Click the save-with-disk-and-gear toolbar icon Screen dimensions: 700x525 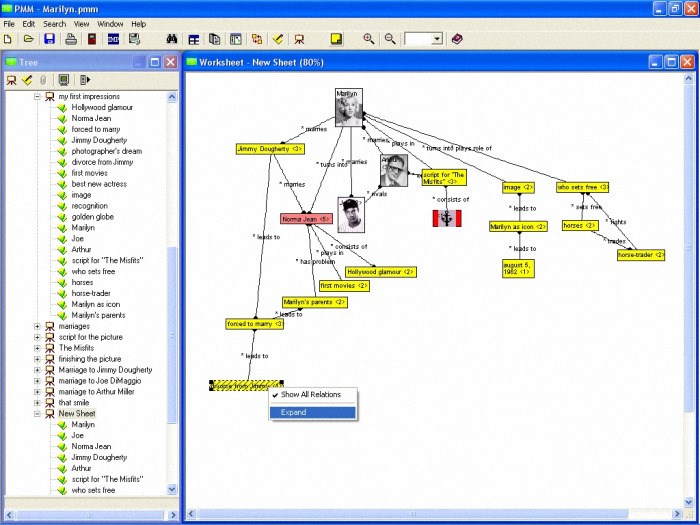coord(134,39)
